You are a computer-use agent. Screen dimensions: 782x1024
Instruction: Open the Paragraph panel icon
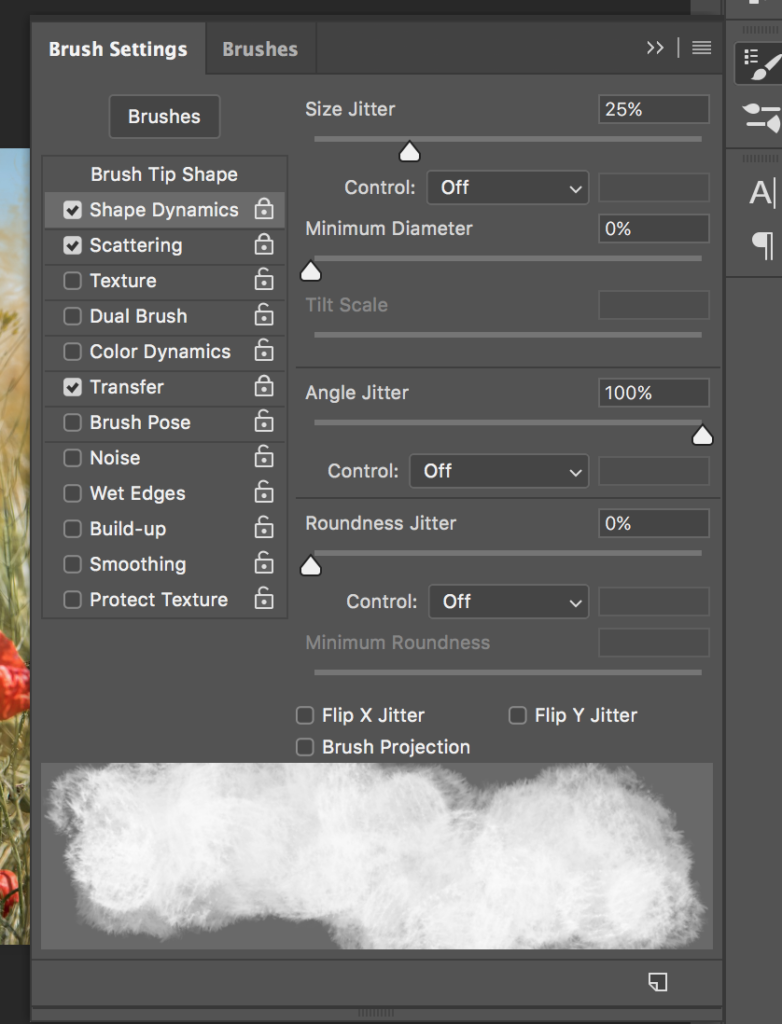pyautogui.click(x=762, y=246)
